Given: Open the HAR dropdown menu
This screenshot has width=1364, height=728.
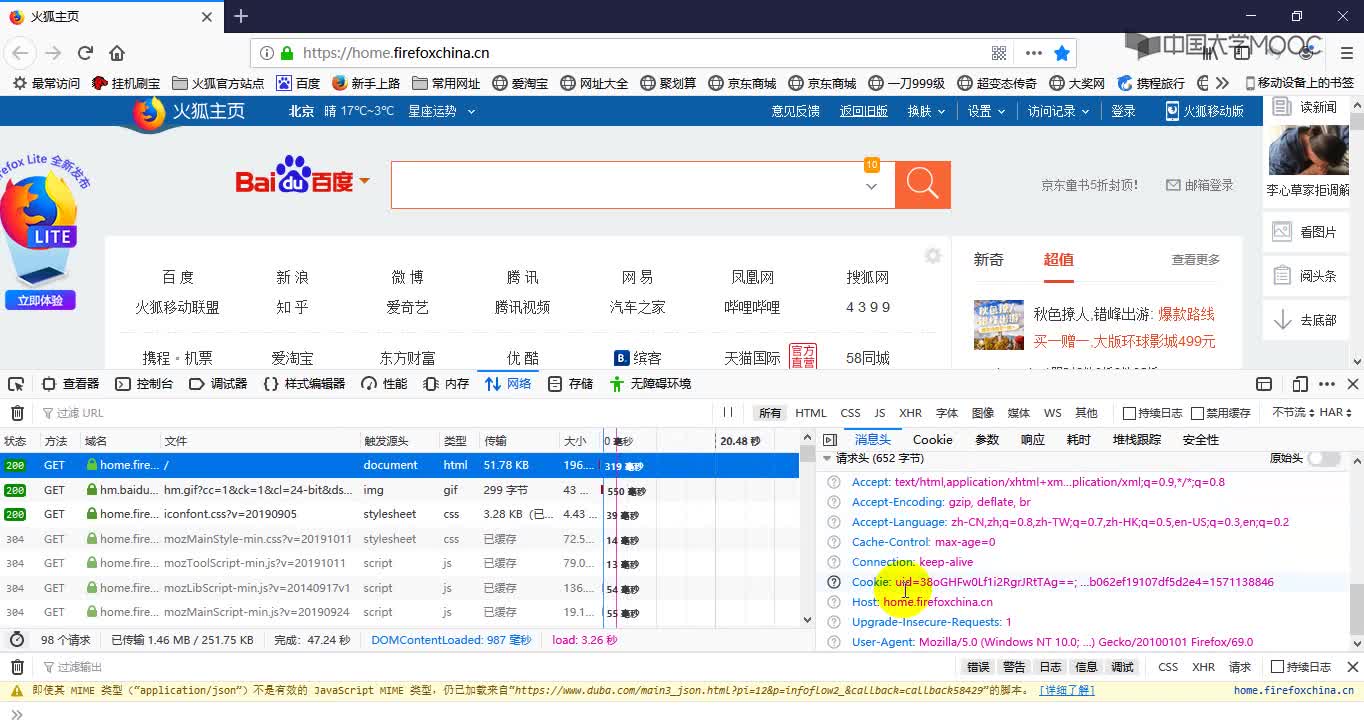Looking at the screenshot, I should tap(1336, 413).
